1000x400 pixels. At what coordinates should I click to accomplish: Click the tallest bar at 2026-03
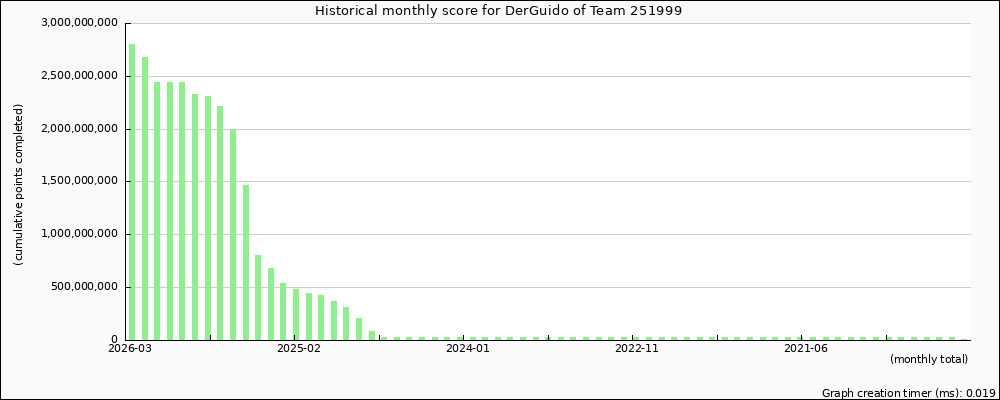132,190
